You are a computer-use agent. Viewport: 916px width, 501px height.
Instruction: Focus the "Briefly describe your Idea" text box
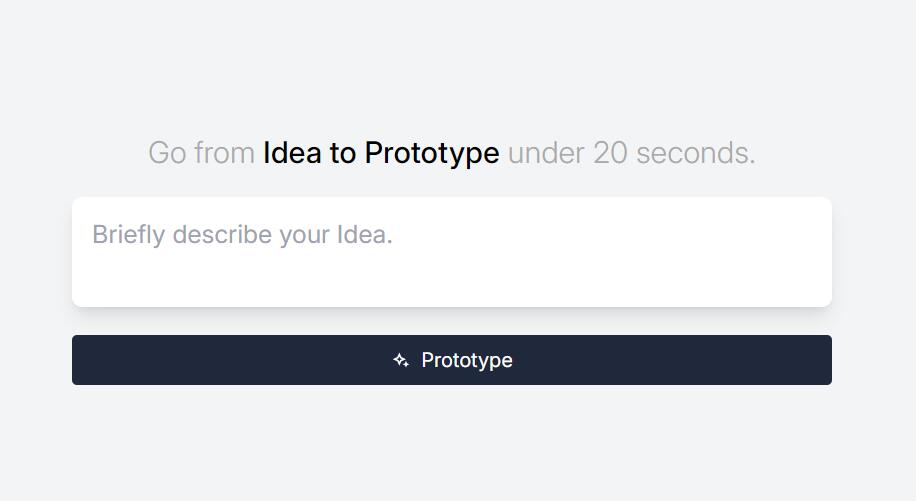pos(452,252)
